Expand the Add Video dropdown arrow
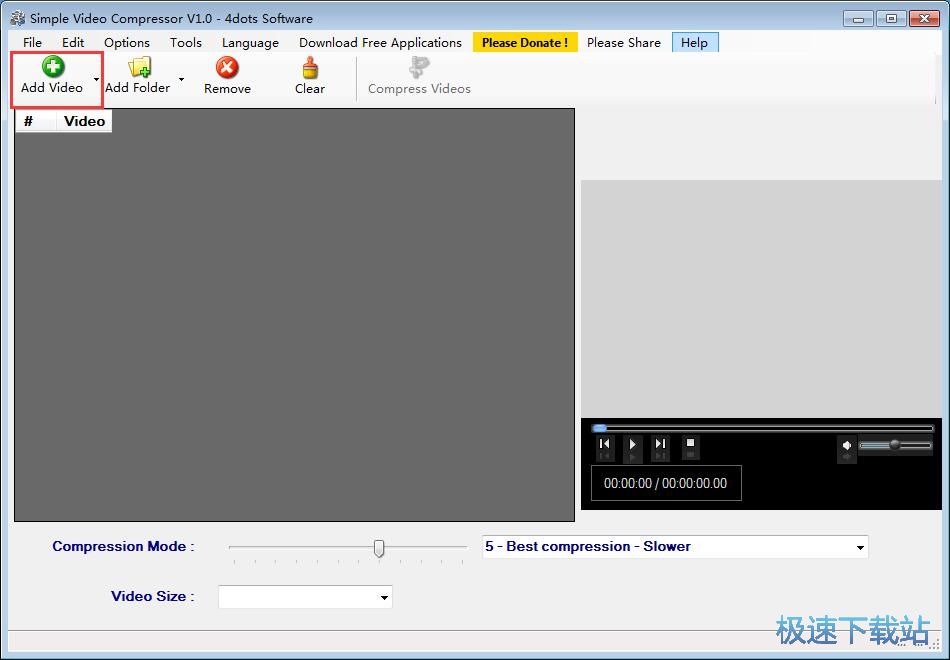The height and width of the screenshot is (660, 950). click(x=97, y=79)
